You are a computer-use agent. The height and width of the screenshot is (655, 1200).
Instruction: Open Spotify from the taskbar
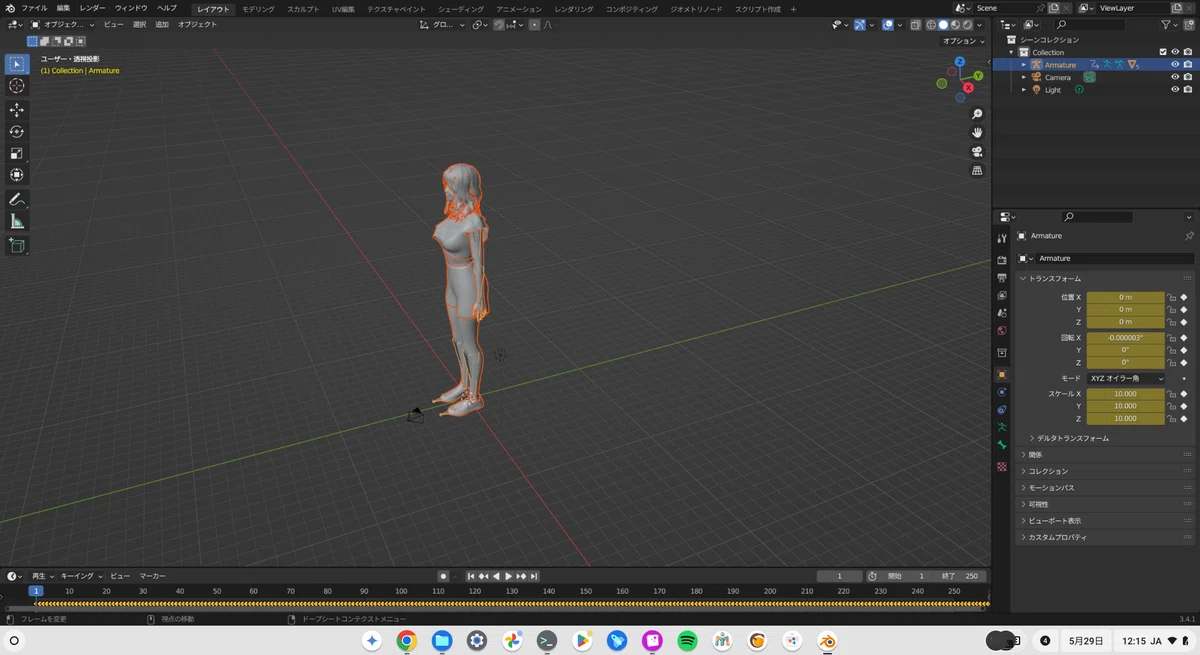point(687,640)
